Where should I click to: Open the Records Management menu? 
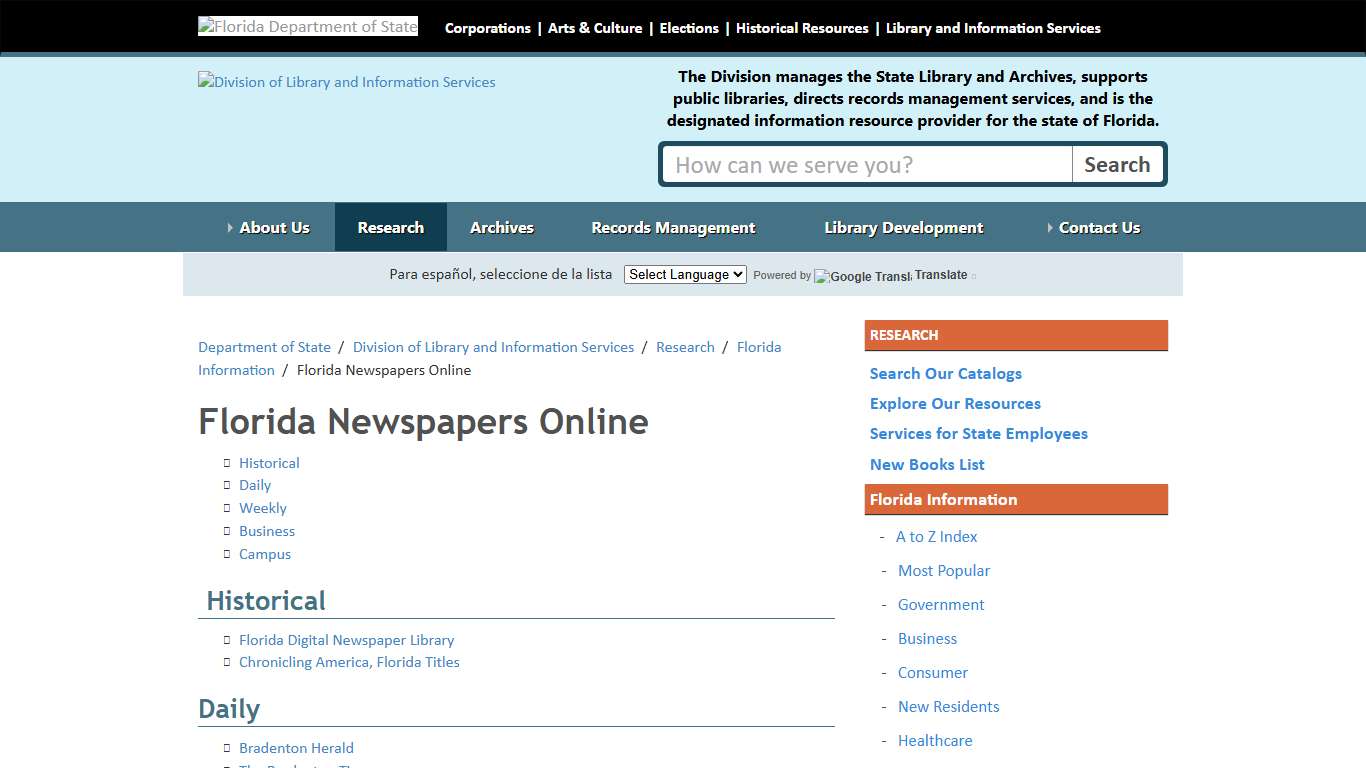[673, 227]
